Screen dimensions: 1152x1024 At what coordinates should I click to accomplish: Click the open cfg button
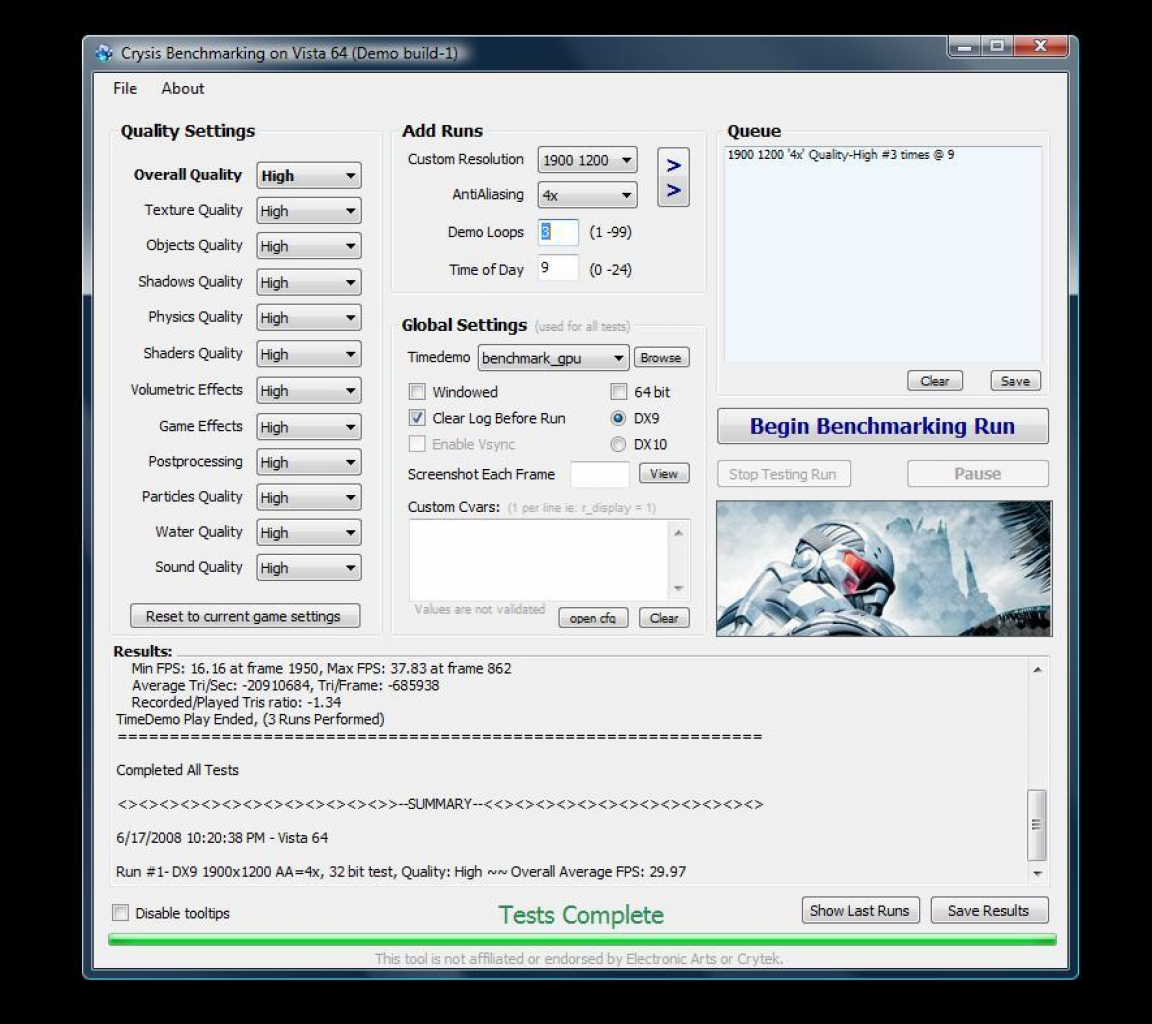(593, 618)
